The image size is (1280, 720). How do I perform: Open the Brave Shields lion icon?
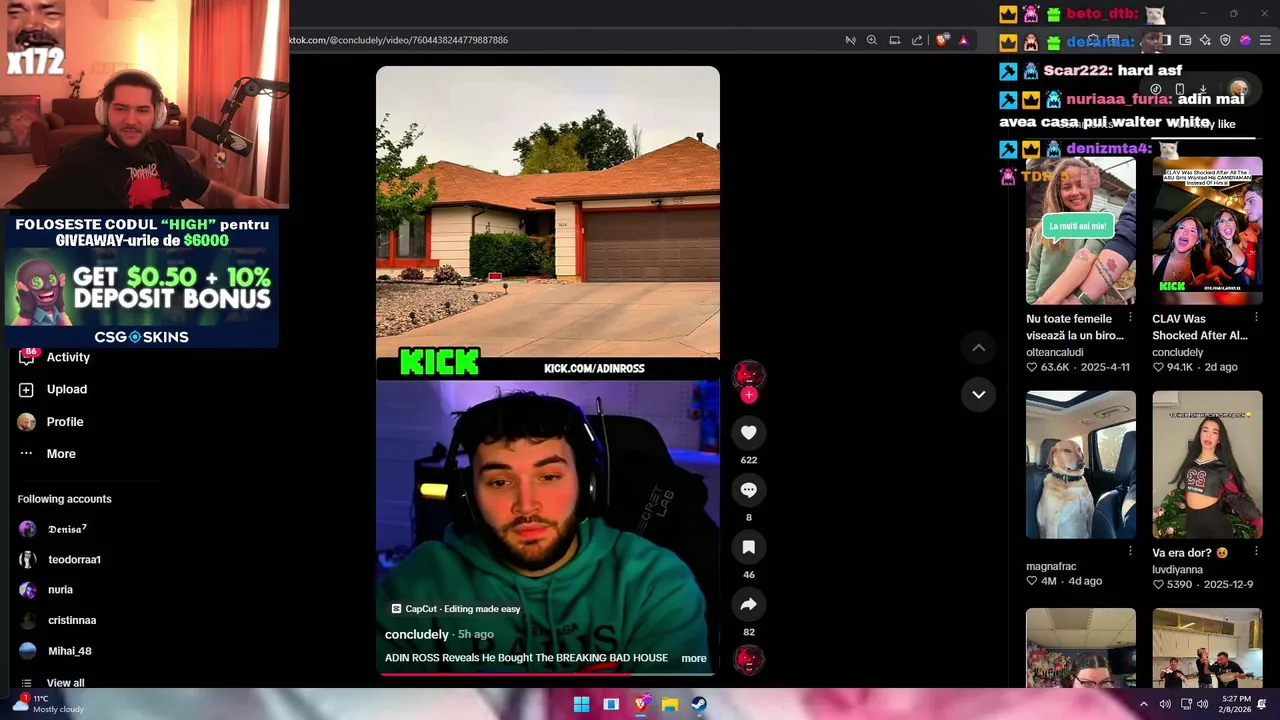click(942, 40)
